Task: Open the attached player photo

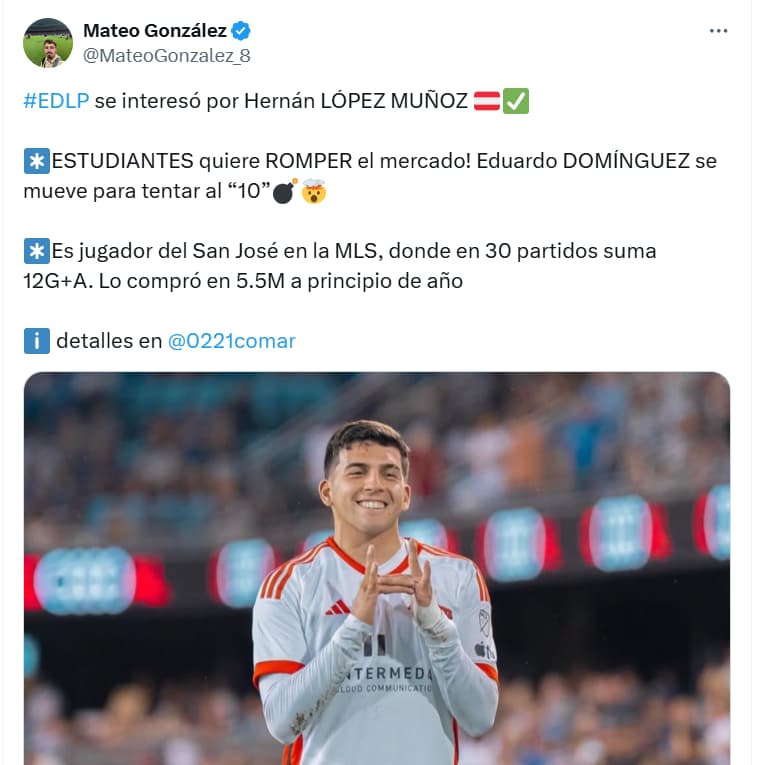Action: click(x=377, y=568)
